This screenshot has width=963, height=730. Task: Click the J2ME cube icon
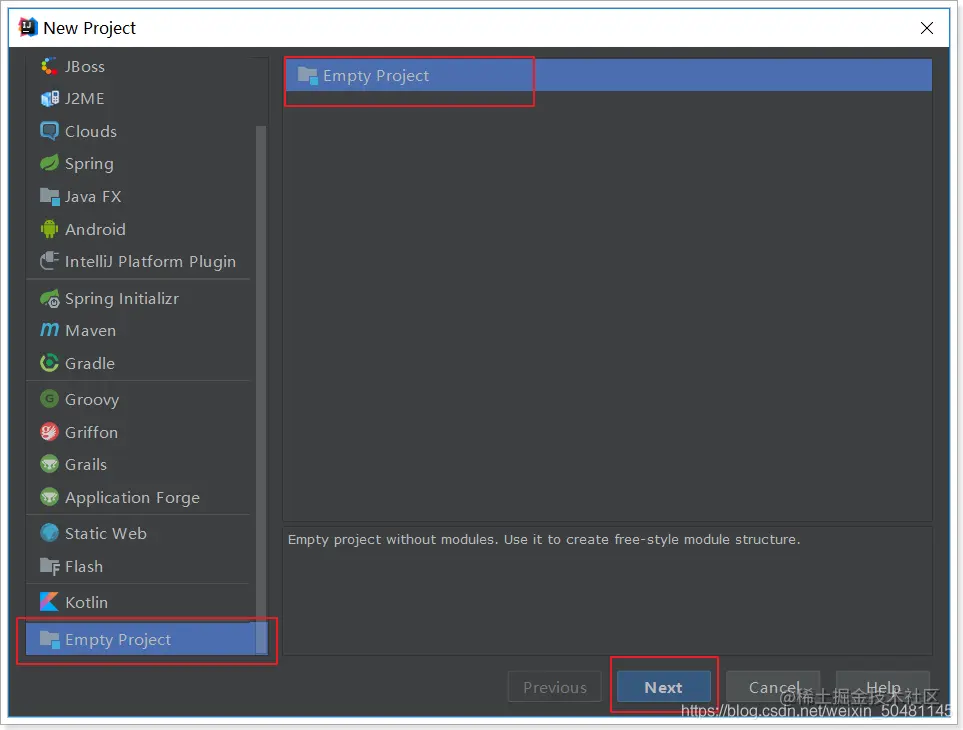[49, 98]
